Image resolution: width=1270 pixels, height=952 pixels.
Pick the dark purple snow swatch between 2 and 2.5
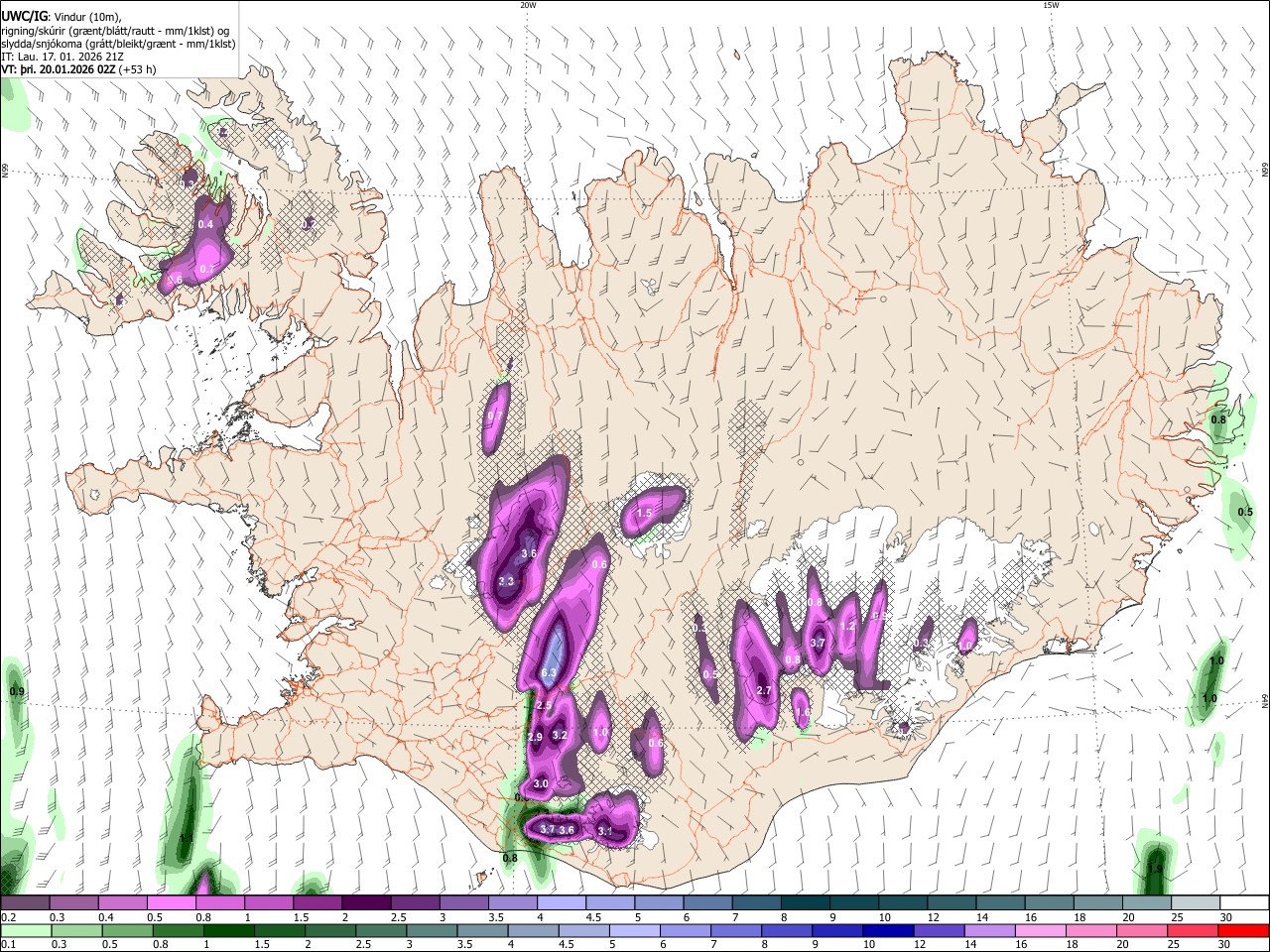[365, 902]
